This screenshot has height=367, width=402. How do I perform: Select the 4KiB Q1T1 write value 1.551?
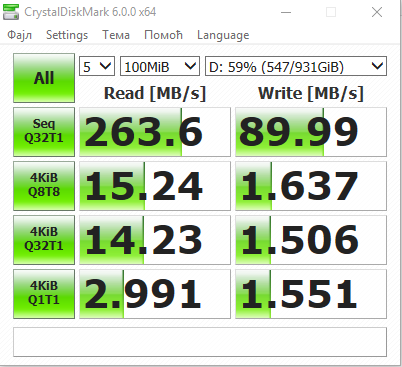tap(311, 294)
